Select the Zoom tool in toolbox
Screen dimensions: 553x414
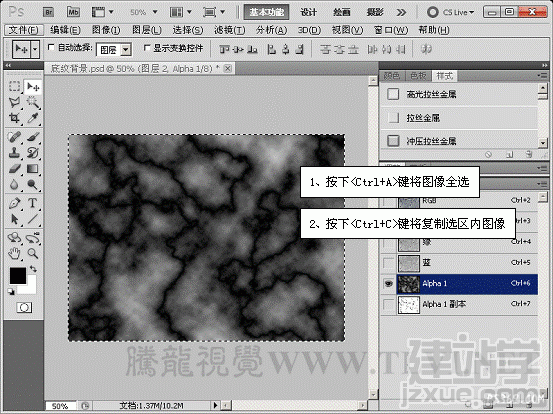(x=32, y=253)
